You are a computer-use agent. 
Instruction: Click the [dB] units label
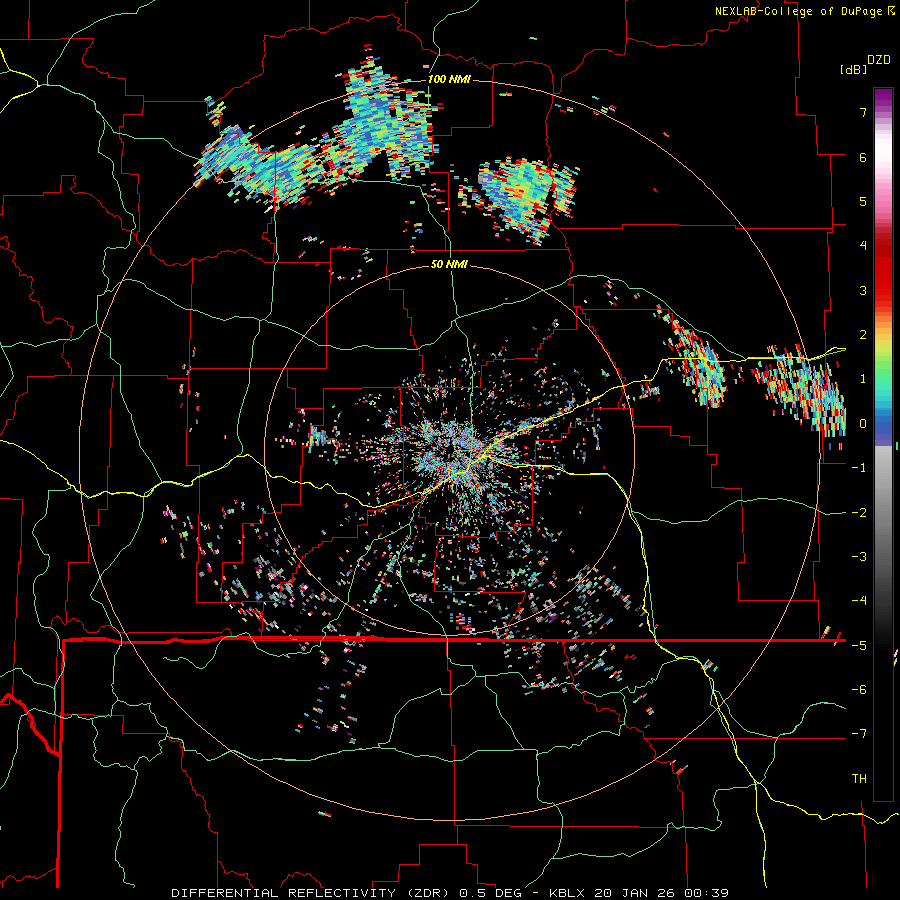point(854,69)
